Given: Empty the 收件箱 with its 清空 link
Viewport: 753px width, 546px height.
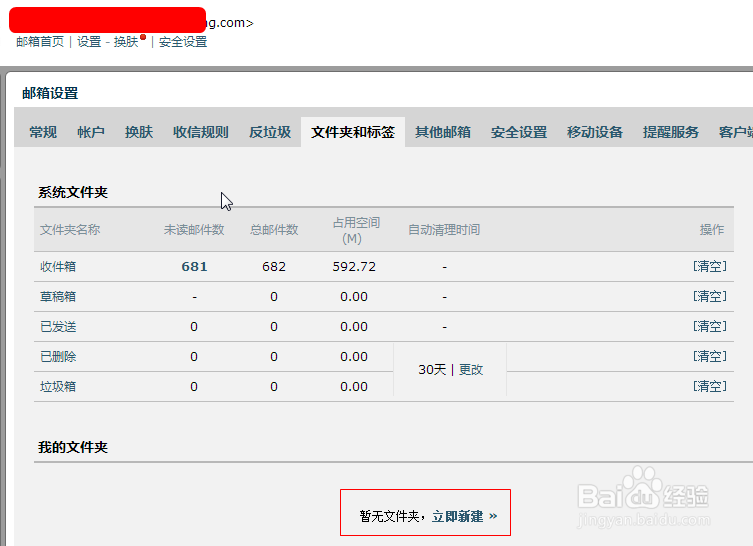Looking at the screenshot, I should 710,266.
